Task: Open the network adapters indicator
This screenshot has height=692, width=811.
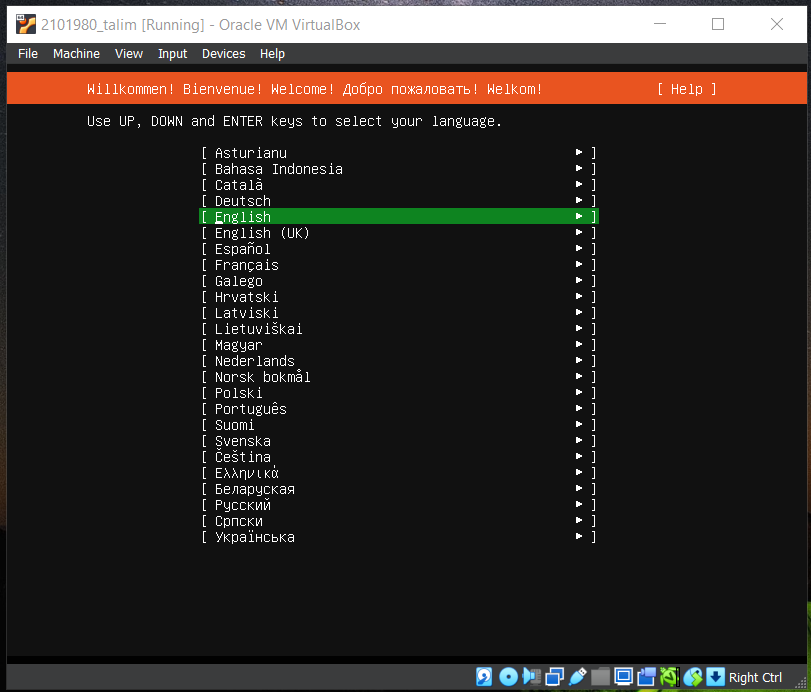Action: coord(554,676)
